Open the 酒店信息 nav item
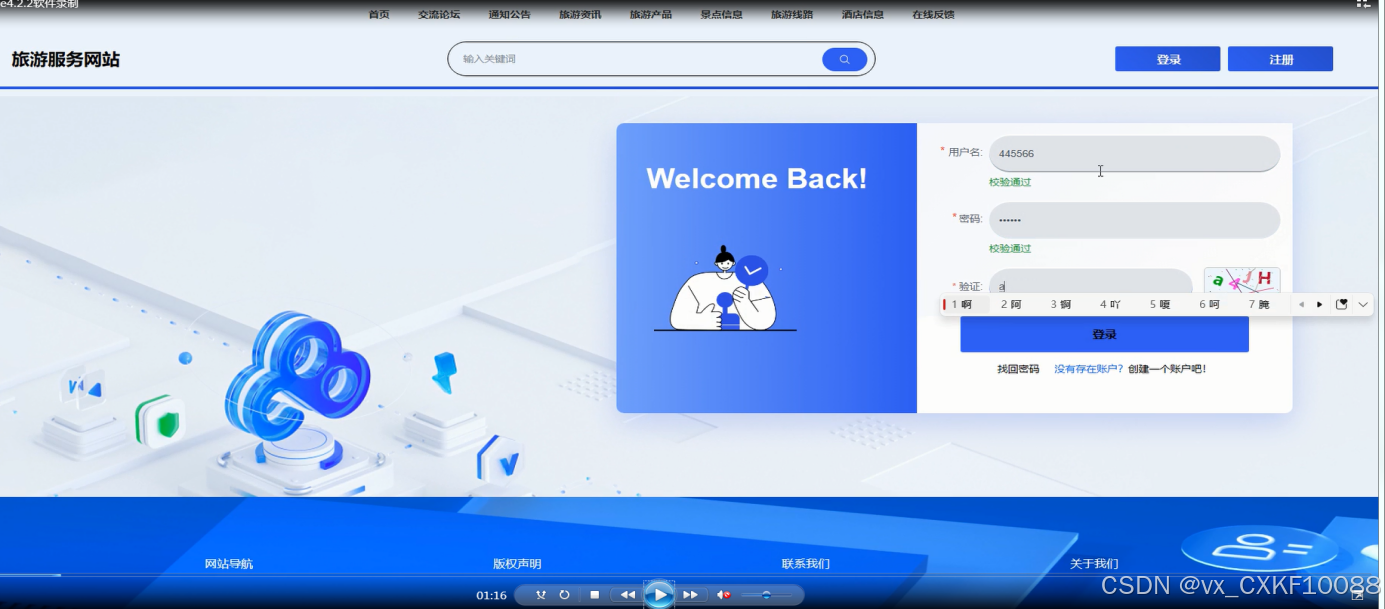 [x=863, y=15]
